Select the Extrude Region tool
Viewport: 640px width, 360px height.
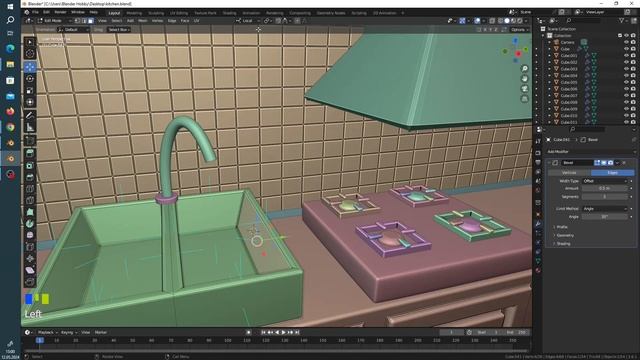(x=30, y=153)
